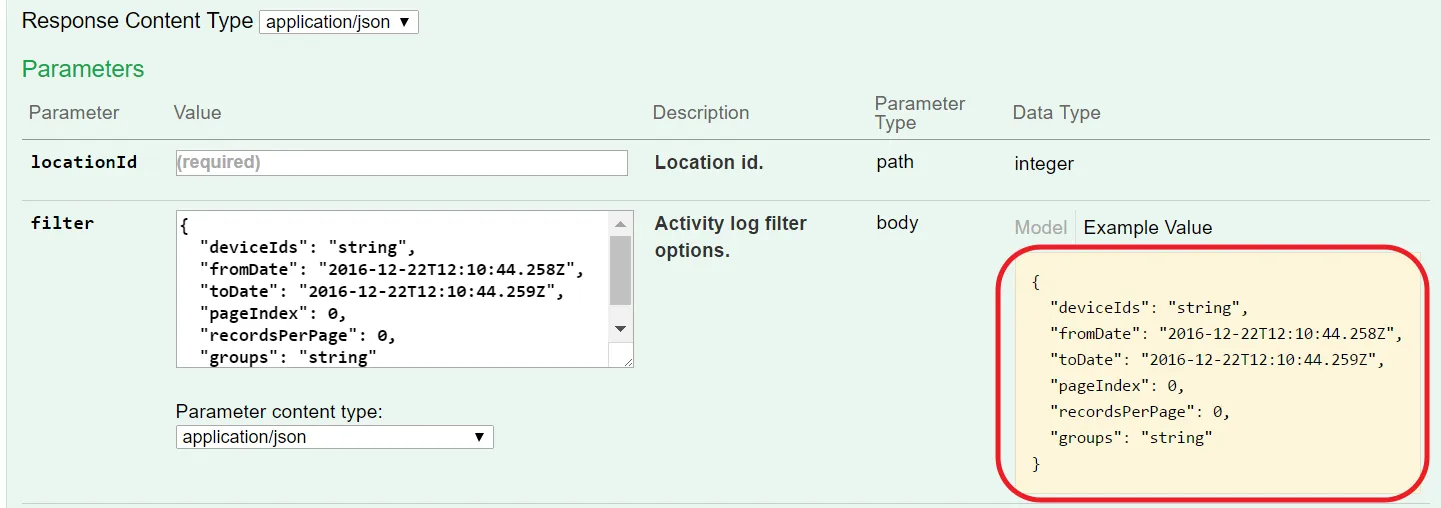Select the filter parameter name

pos(62,223)
